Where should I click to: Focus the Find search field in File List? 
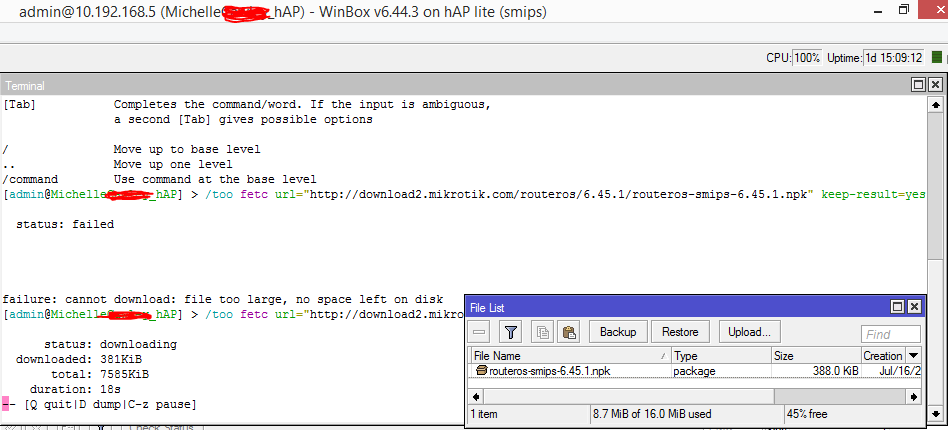coord(891,334)
